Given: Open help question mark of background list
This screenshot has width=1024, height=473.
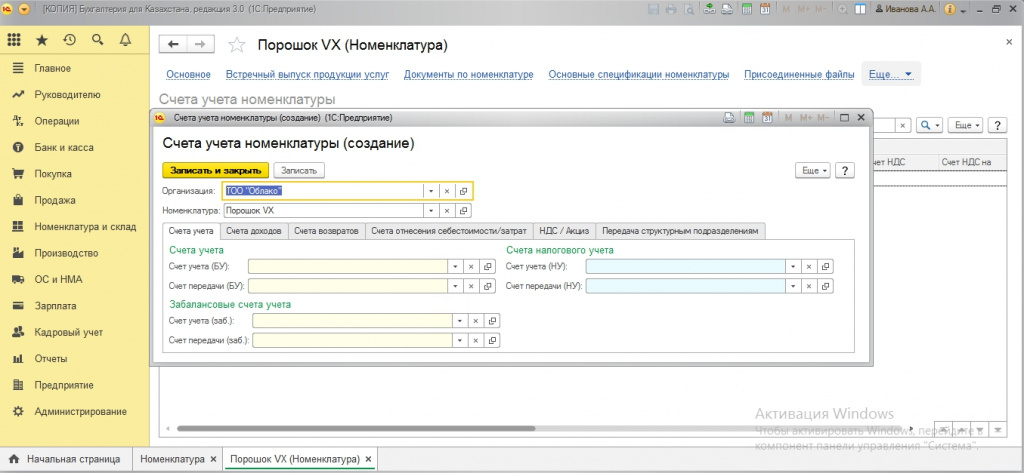Looking at the screenshot, I should pyautogui.click(x=997, y=125).
